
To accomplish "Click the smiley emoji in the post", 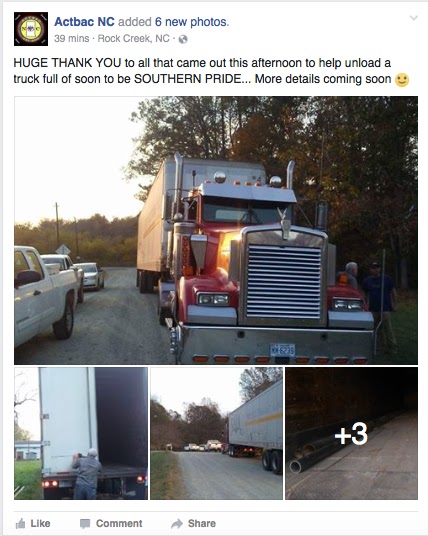I will (x=402, y=80).
